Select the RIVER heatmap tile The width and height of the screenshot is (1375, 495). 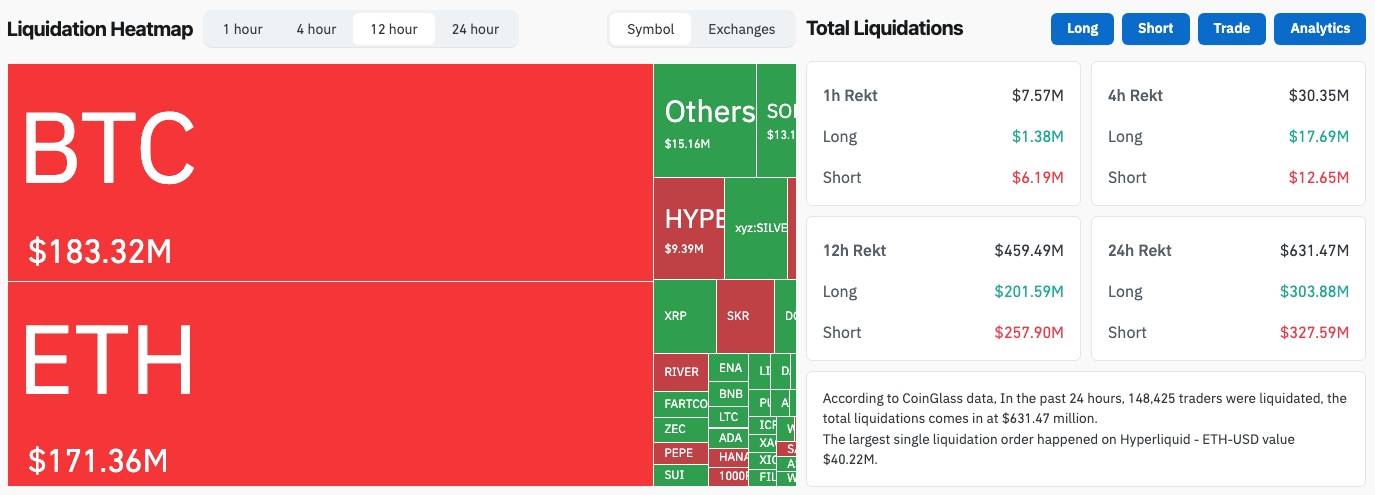[x=681, y=372]
